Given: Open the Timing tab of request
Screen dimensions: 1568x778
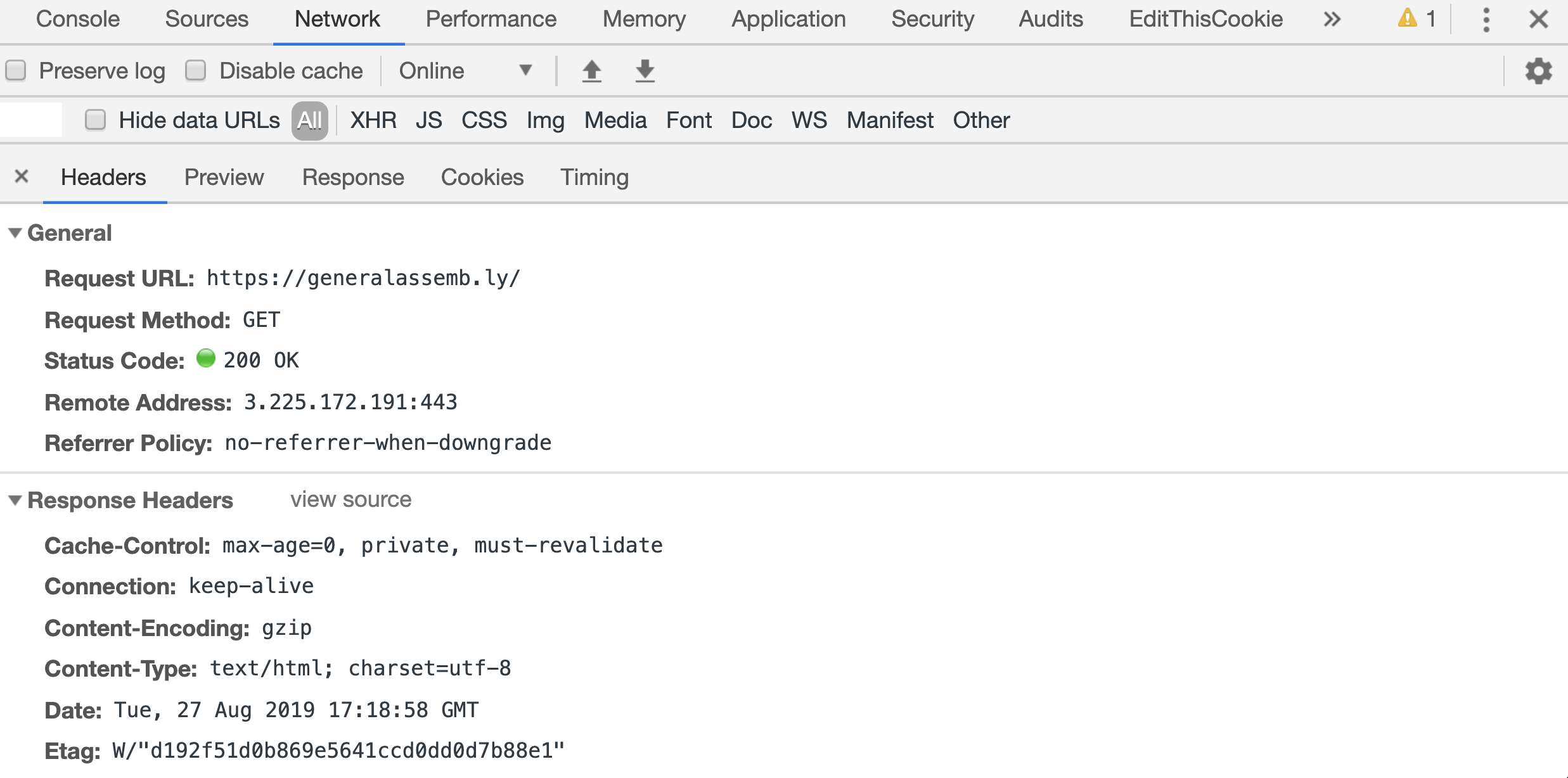Looking at the screenshot, I should pyautogui.click(x=594, y=177).
